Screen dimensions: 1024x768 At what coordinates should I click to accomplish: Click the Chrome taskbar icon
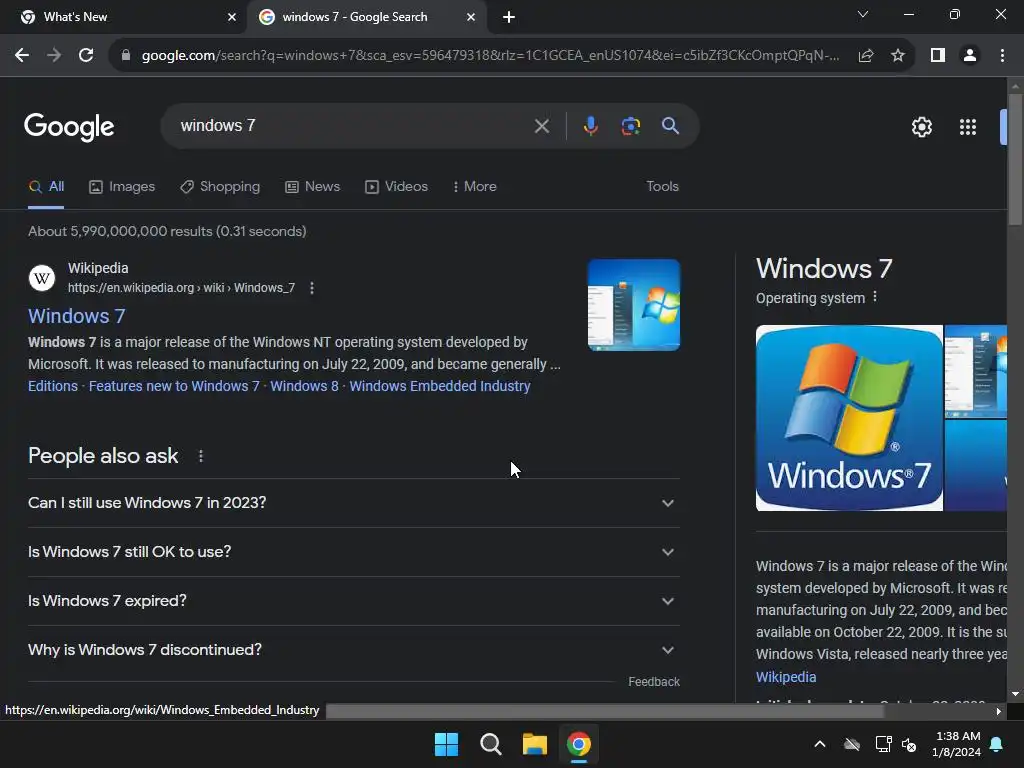point(579,744)
